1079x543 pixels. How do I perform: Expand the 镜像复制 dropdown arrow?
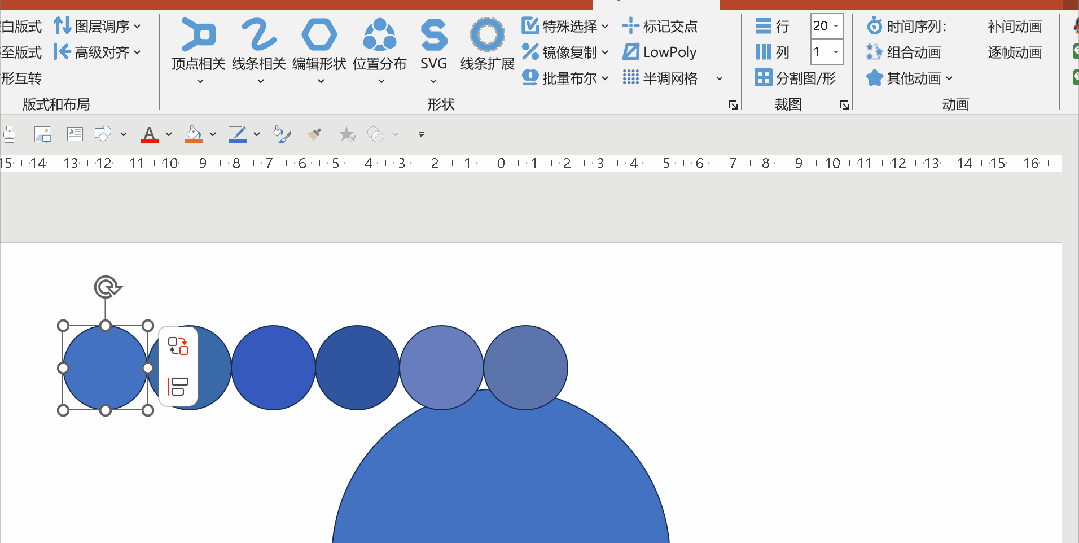(x=605, y=52)
